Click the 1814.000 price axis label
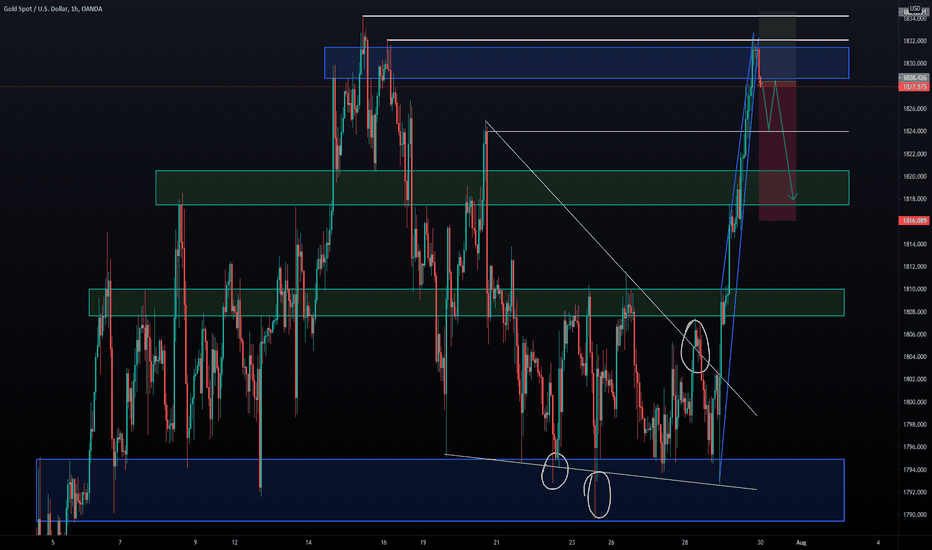The height and width of the screenshot is (550, 932). [x=915, y=244]
